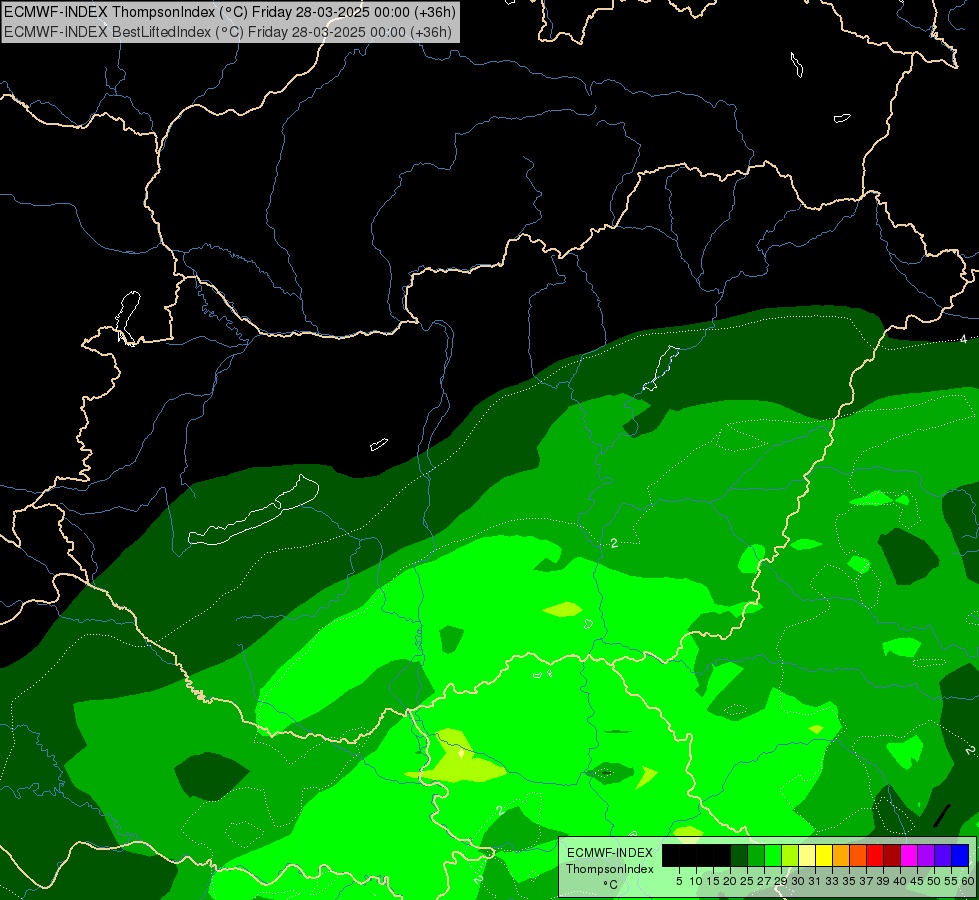
Task: Click the legend tick label 39
Action: pyautogui.click(x=882, y=881)
